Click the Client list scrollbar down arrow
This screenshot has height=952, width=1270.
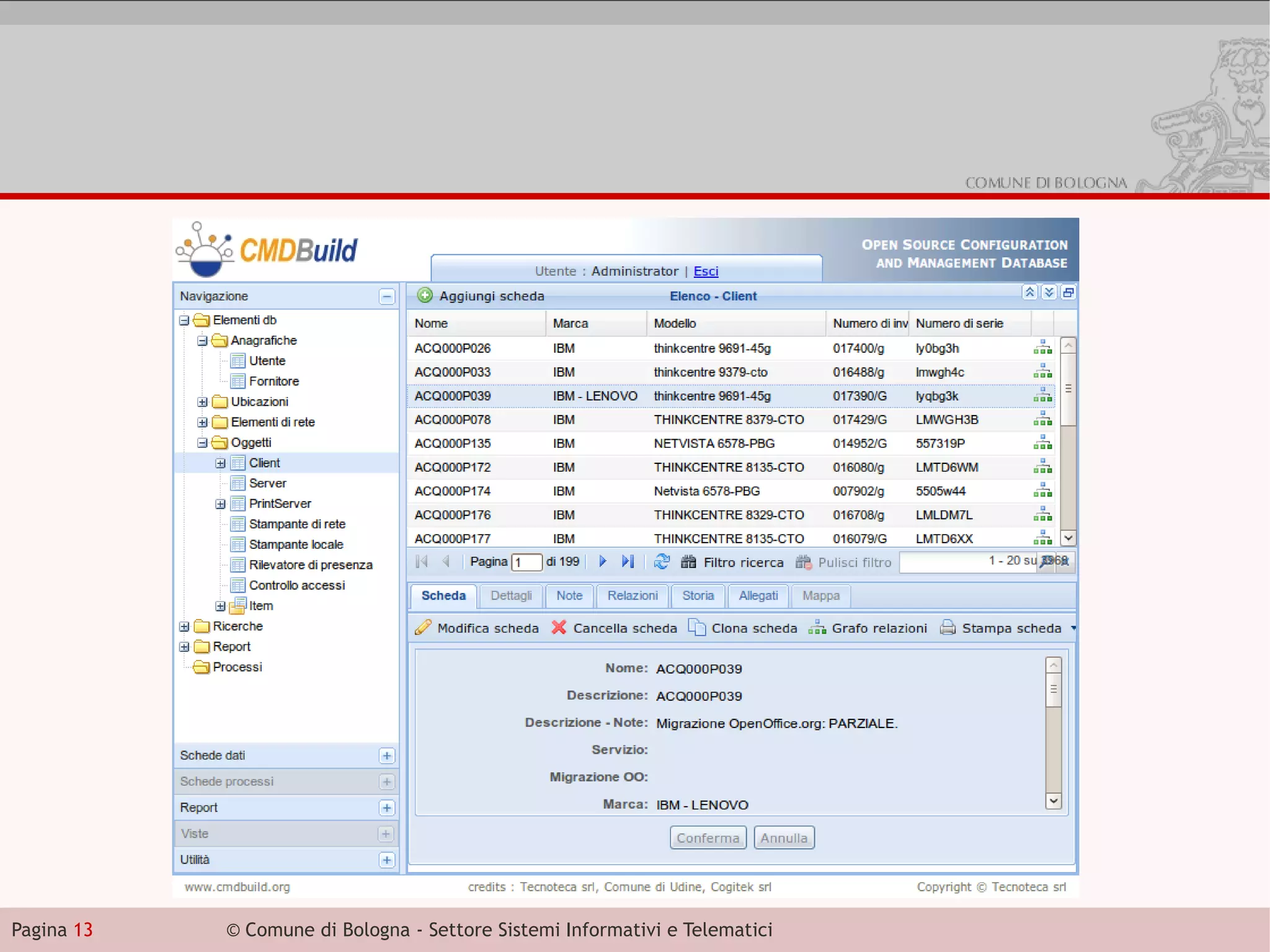pyautogui.click(x=1068, y=538)
